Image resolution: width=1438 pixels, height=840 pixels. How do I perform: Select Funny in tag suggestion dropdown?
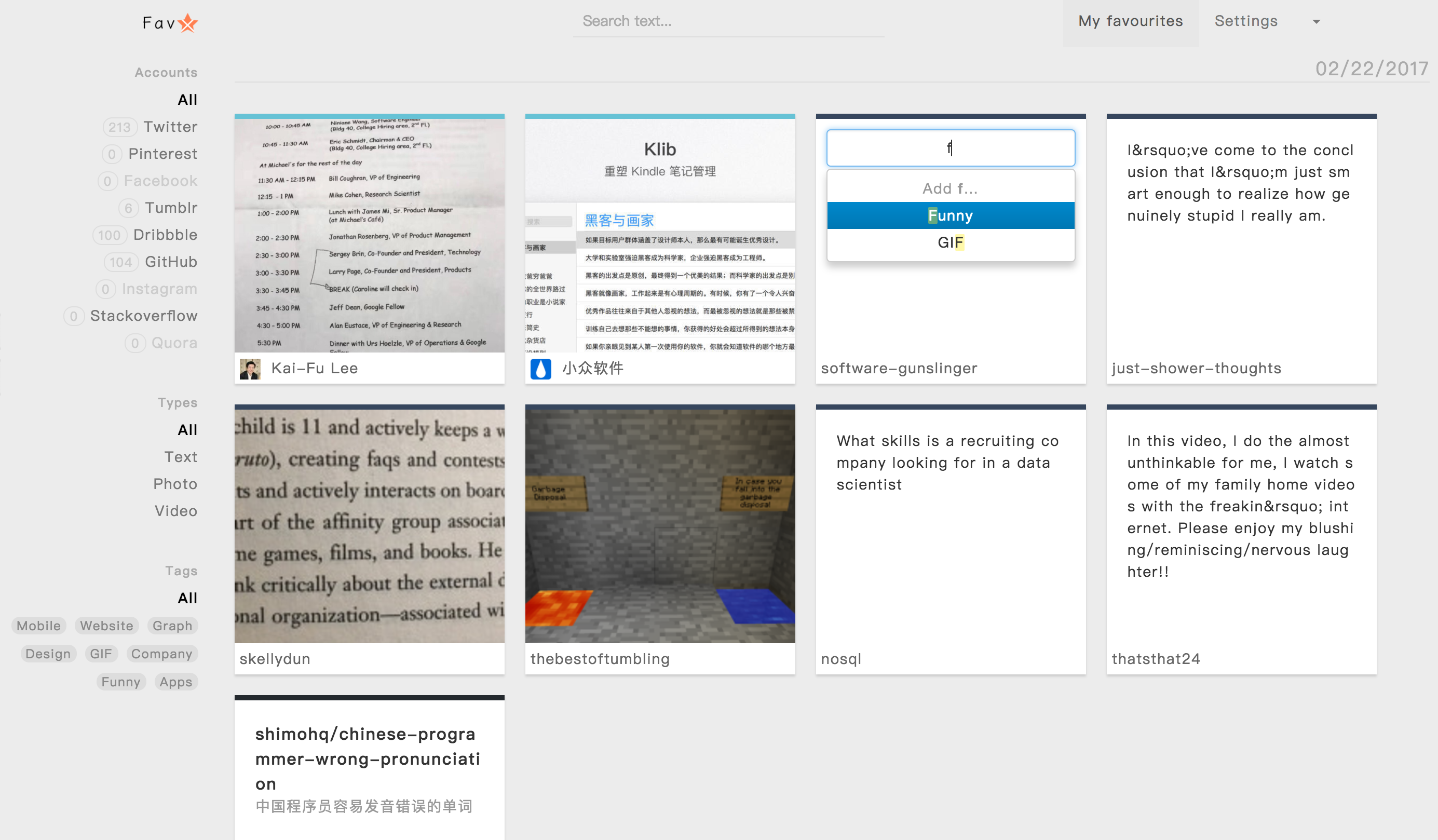pos(950,215)
